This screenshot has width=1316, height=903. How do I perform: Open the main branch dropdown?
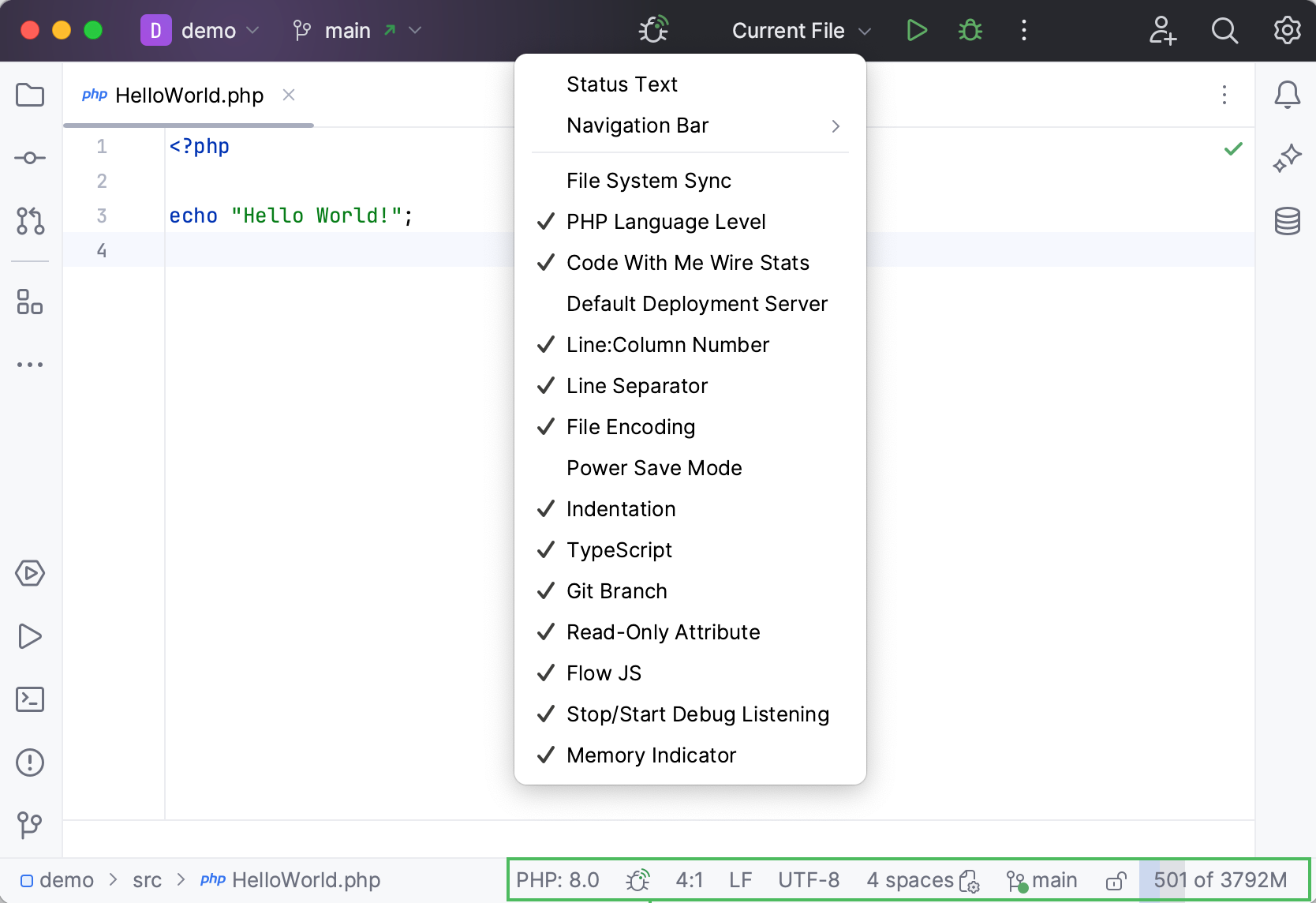[x=348, y=30]
